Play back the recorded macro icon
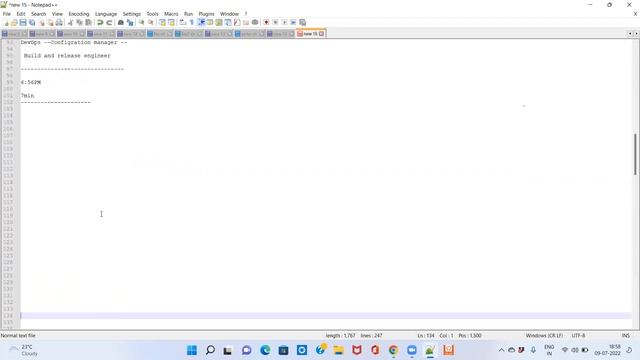This screenshot has width=640, height=360. 284,22
